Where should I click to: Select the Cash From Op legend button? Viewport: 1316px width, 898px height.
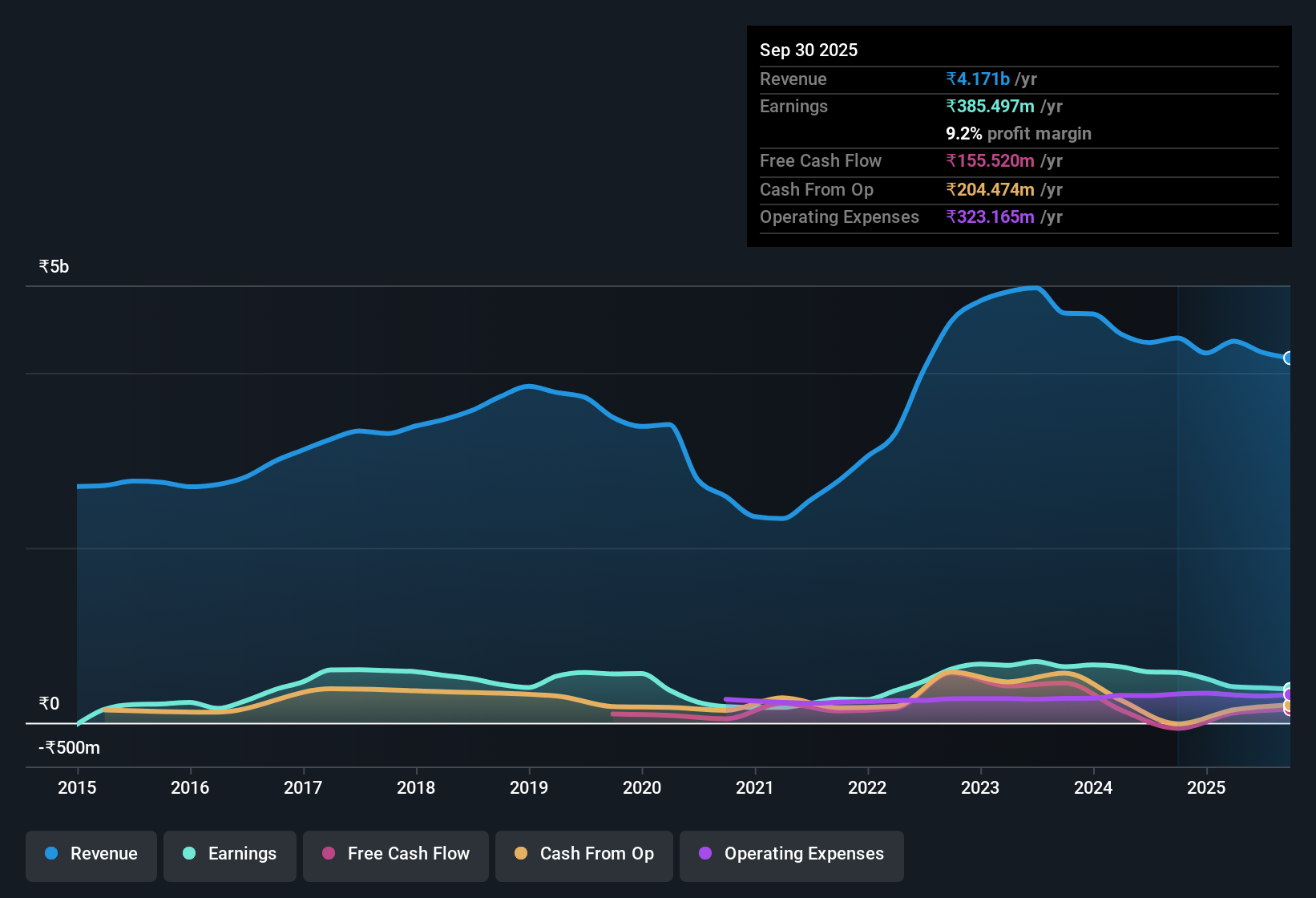(x=583, y=854)
